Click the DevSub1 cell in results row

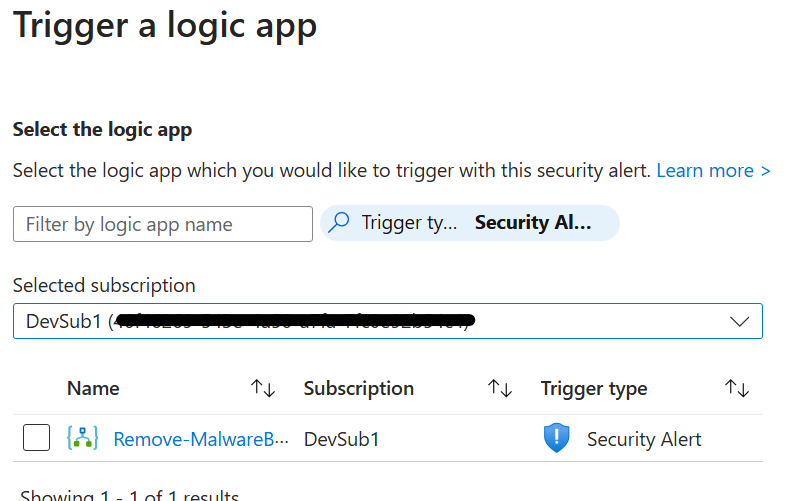pyautogui.click(x=341, y=439)
